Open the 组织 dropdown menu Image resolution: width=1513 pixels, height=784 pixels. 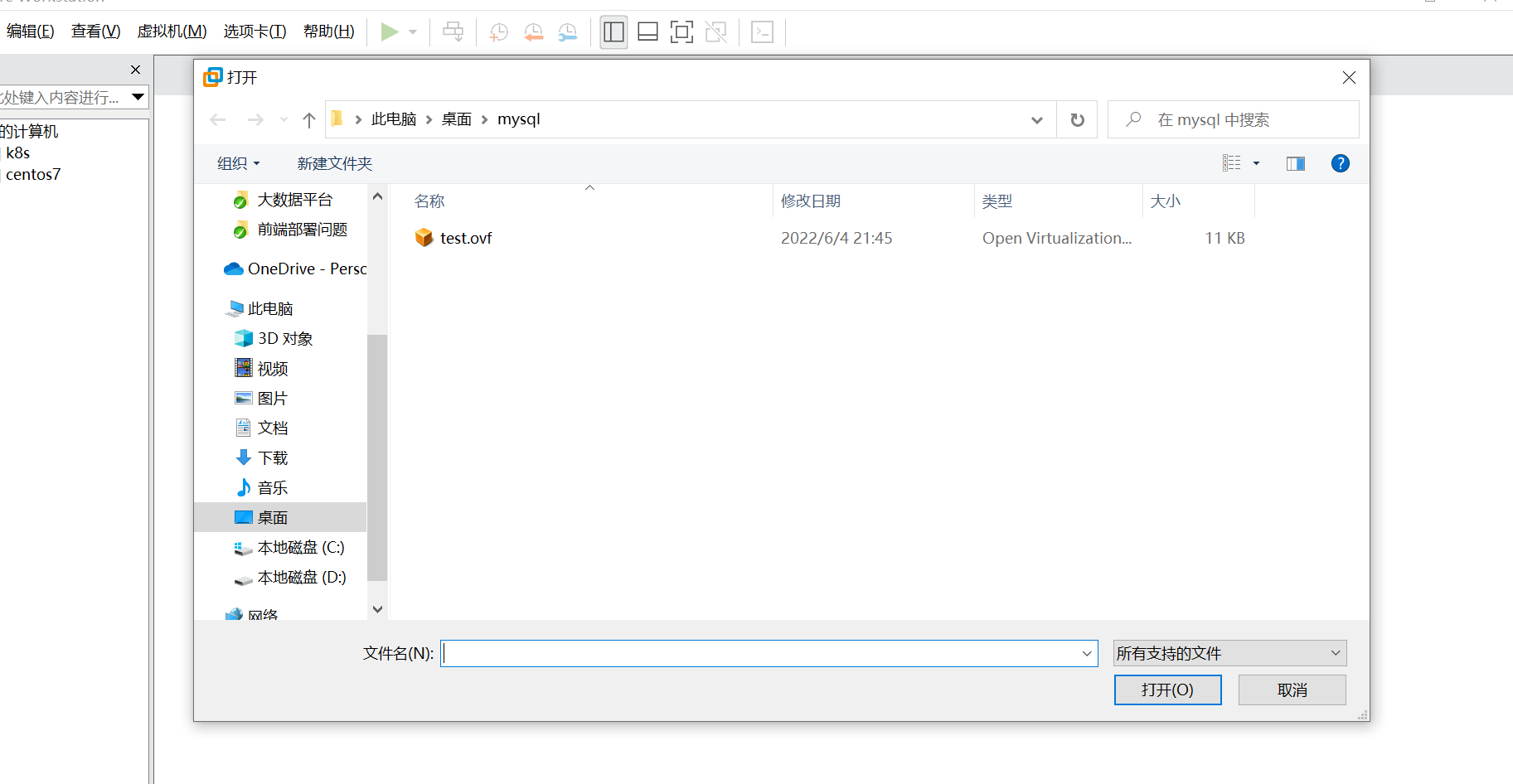point(238,163)
